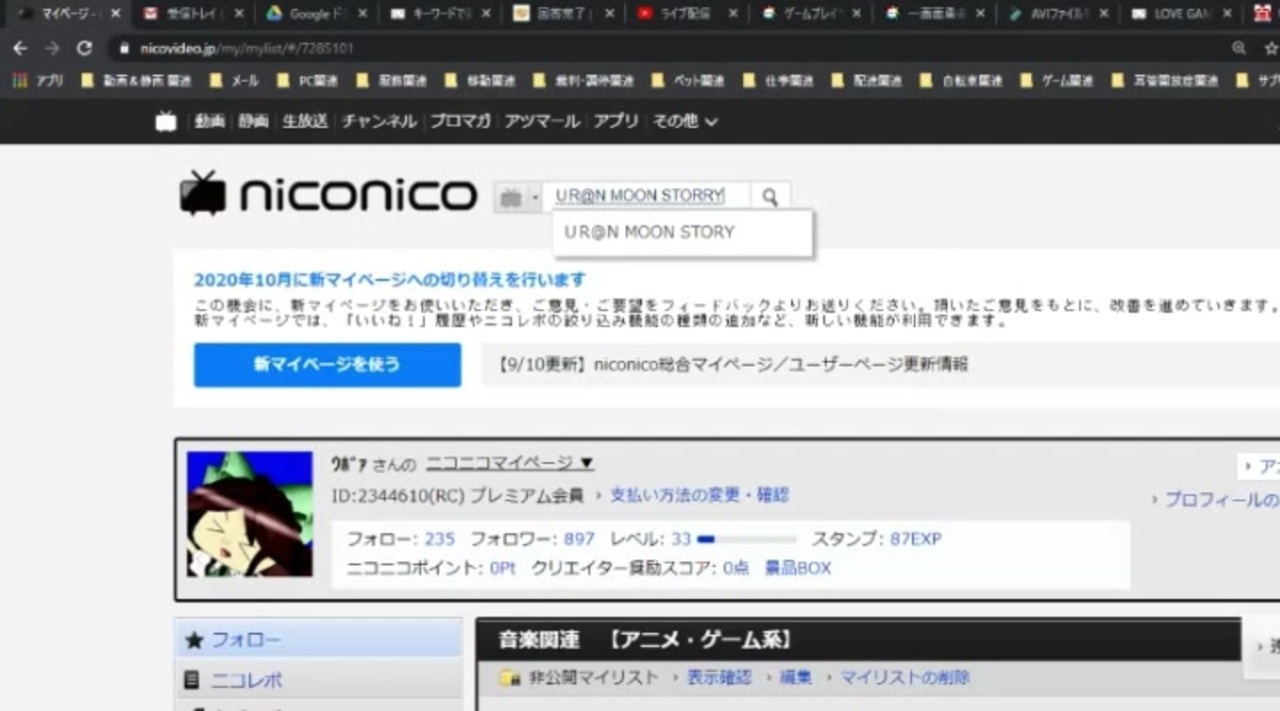The image size is (1280, 711).
Task: Click the マイリストの削除 link
Action: (x=905, y=677)
